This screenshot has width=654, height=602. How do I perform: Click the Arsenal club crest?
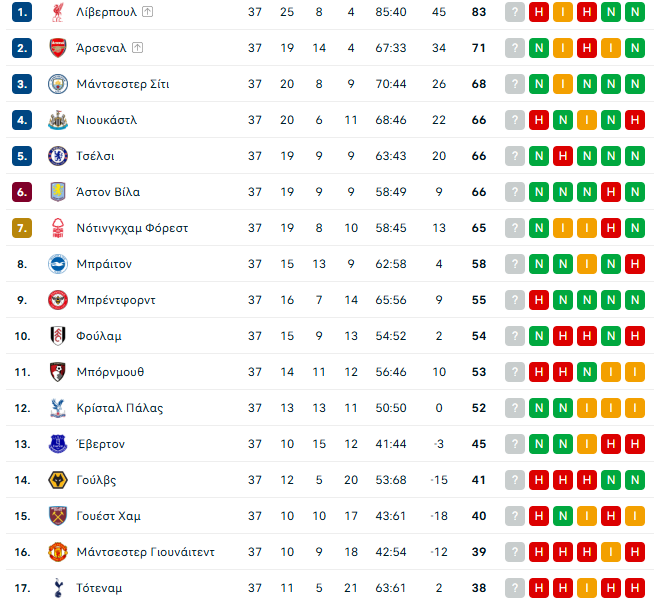coord(58,48)
